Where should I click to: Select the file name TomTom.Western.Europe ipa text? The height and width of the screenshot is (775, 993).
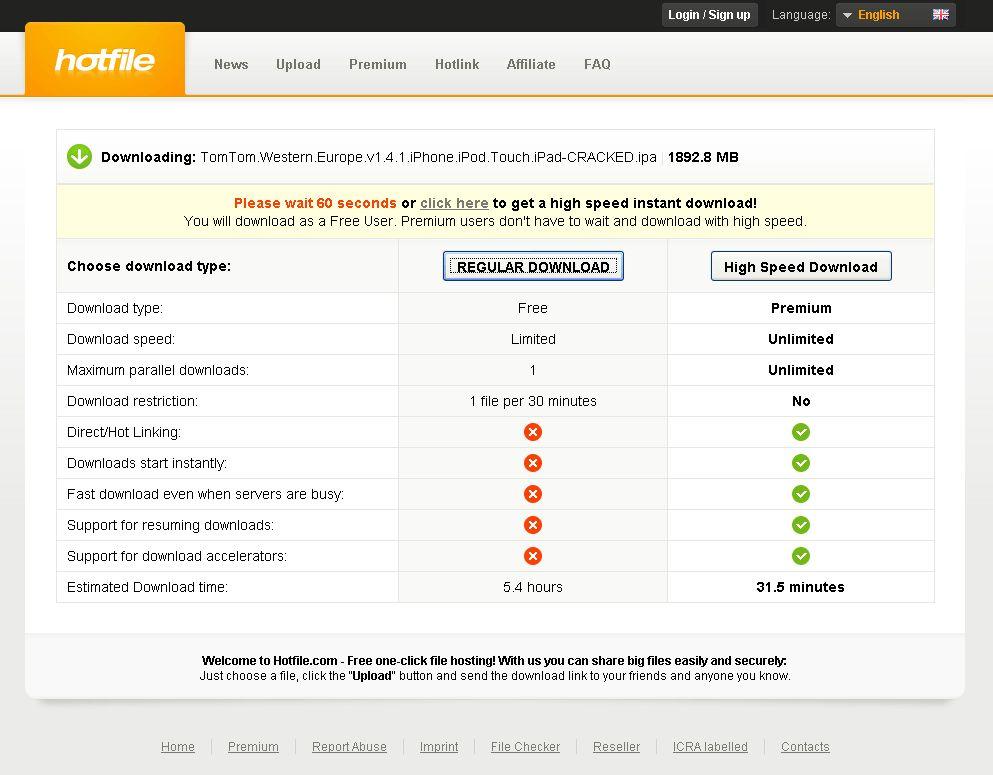tap(428, 157)
